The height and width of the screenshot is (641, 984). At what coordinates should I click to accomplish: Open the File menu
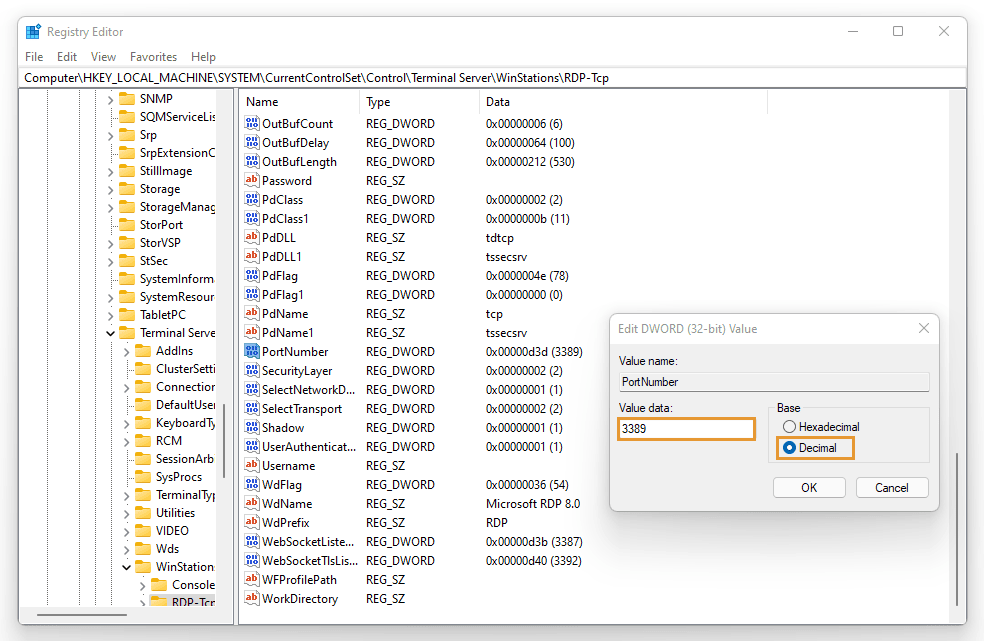coord(34,57)
